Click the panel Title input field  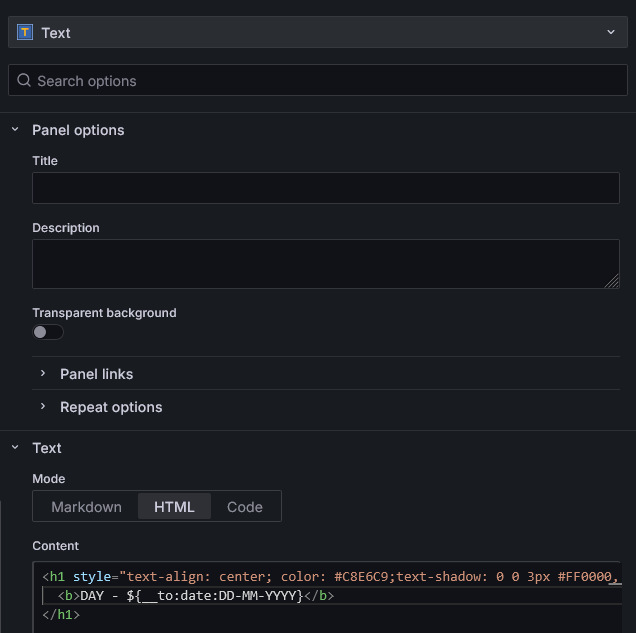[325, 188]
